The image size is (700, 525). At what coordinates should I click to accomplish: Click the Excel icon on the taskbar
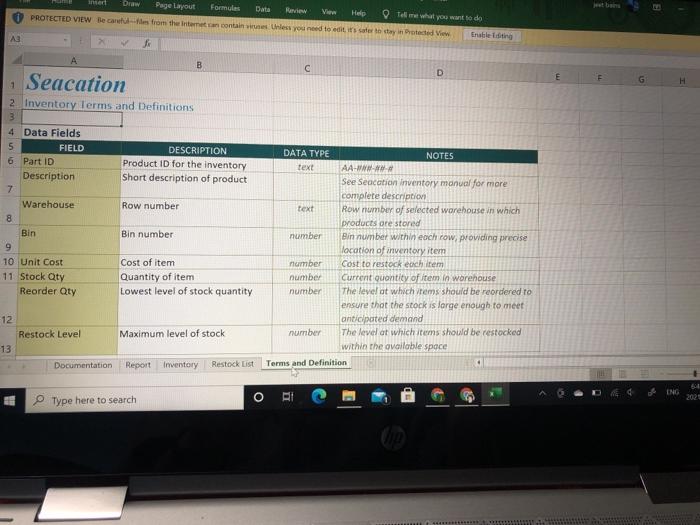point(495,394)
